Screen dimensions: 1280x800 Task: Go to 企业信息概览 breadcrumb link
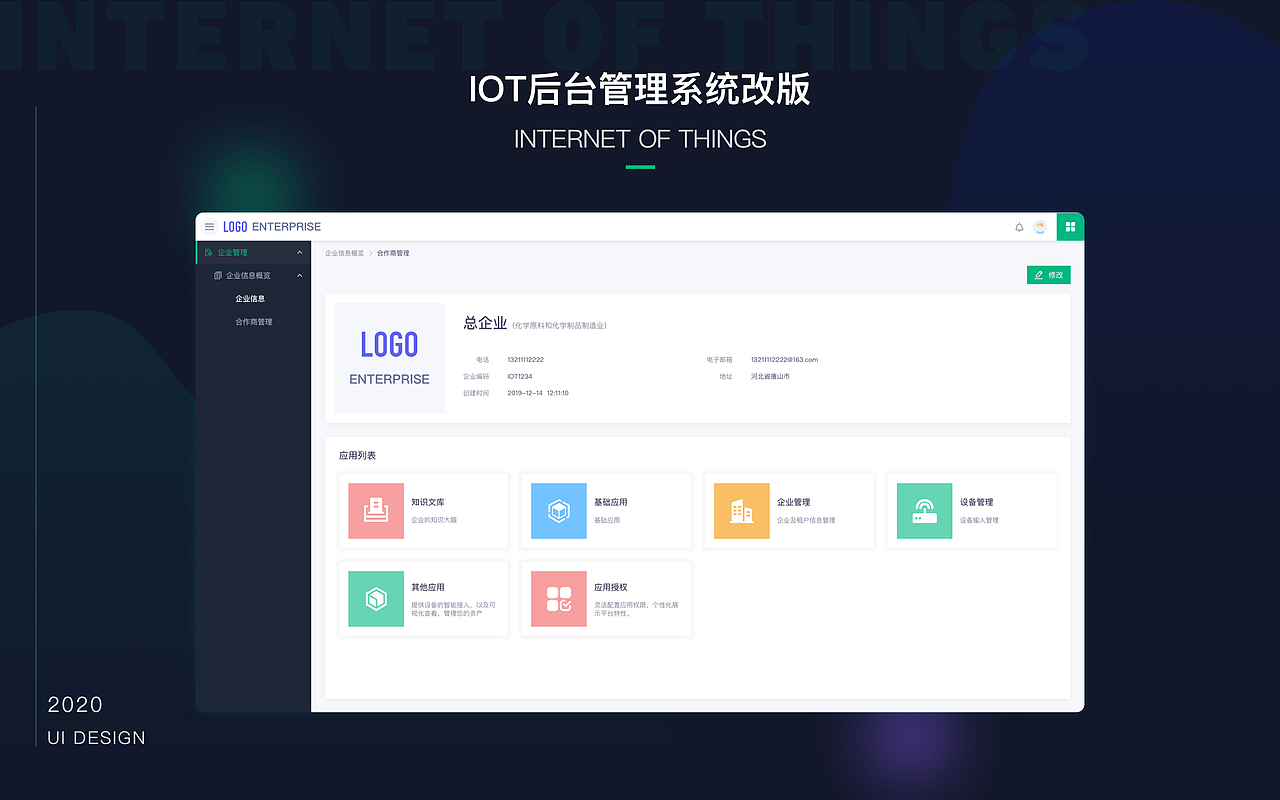pos(345,254)
